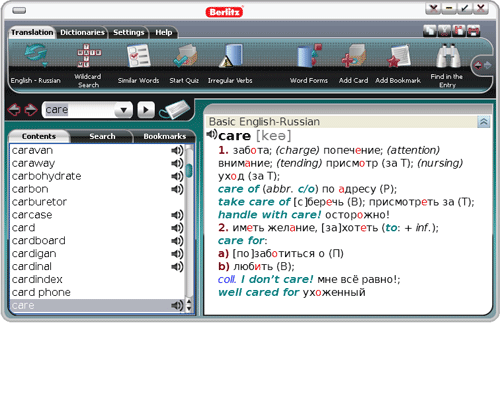
Task: Click the Berlitz logo
Action: pyautogui.click(x=224, y=12)
